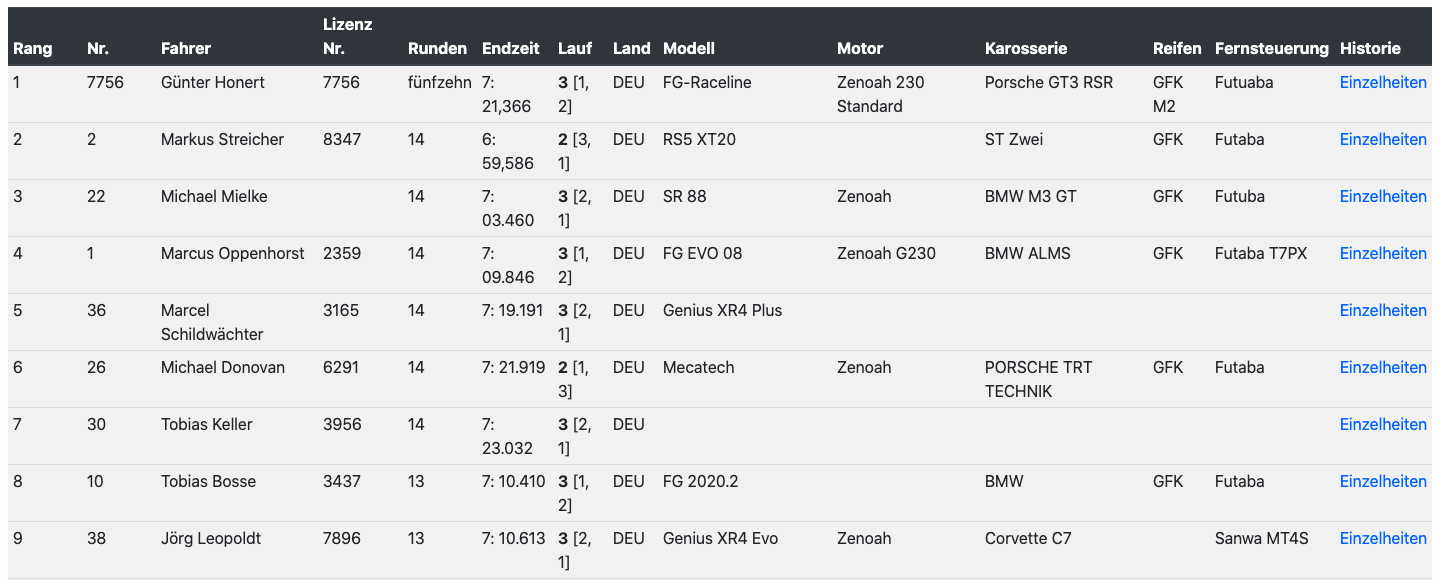Viewport: 1440px width, 580px height.
Task: Click the Endzeit column header
Action: point(511,49)
